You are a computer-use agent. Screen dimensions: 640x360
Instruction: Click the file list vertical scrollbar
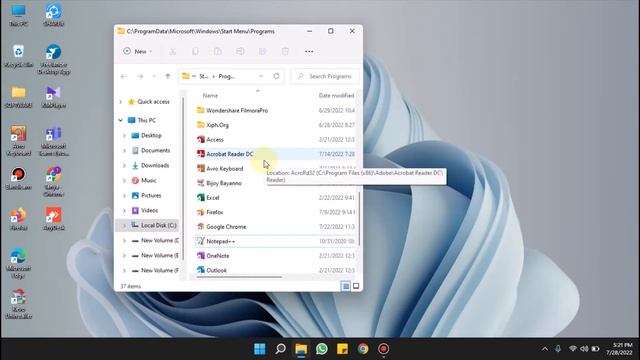pos(359,218)
